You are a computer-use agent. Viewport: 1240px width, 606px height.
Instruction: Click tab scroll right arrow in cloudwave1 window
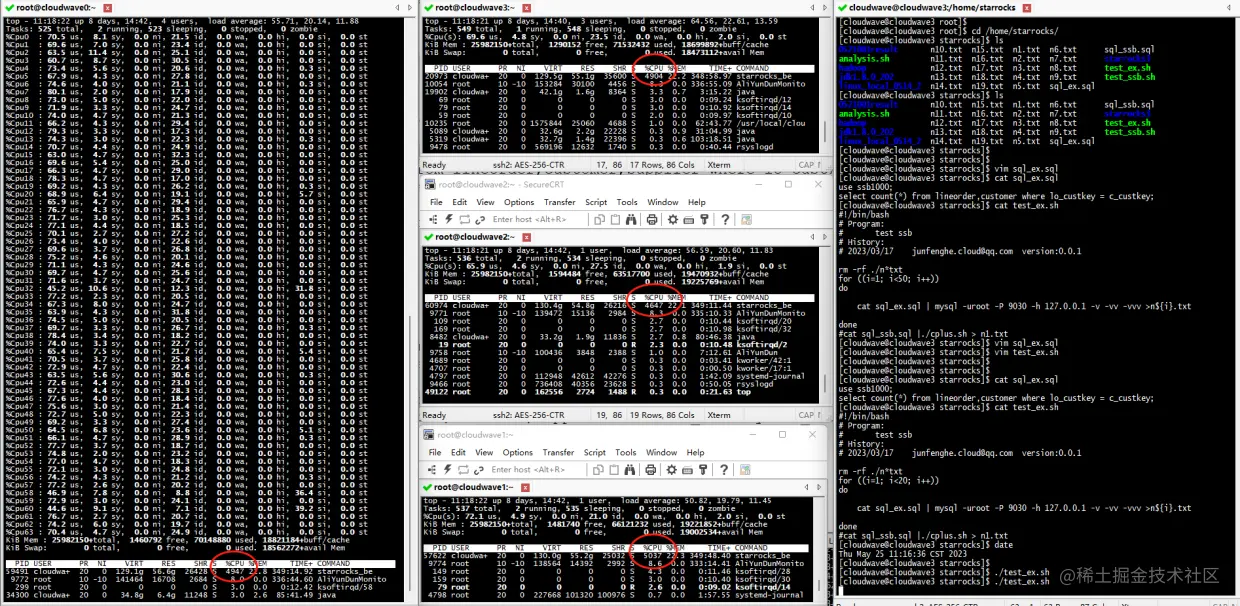pos(819,487)
